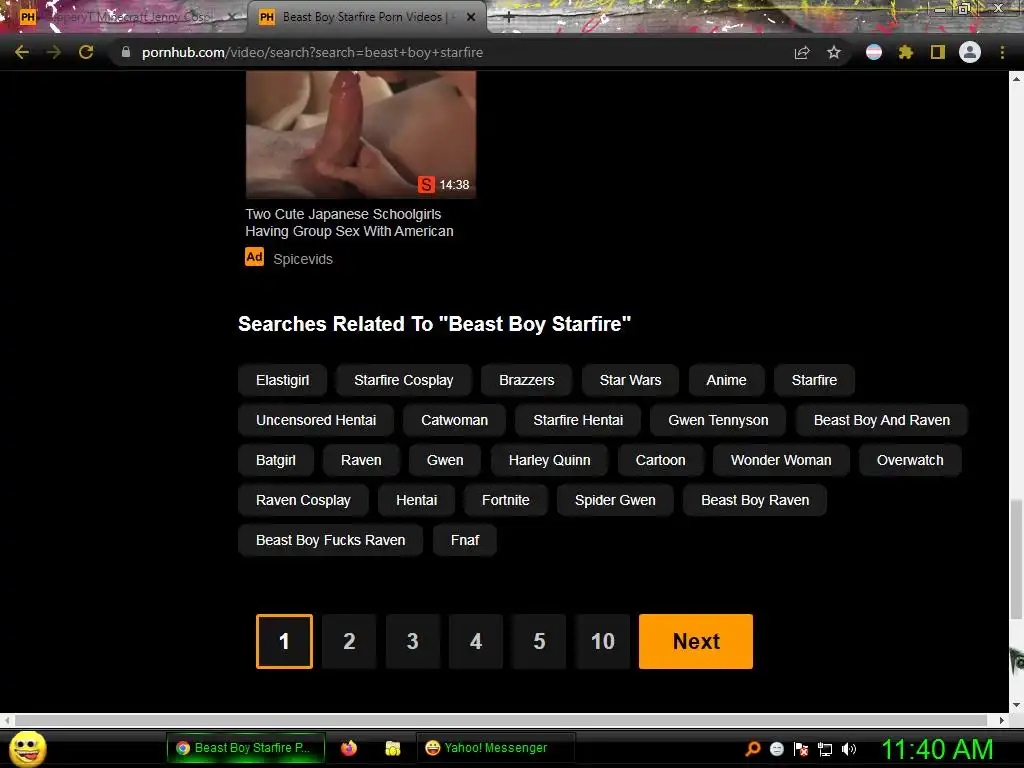Click the flag with red X tray icon
The width and height of the screenshot is (1024, 768).
click(x=801, y=749)
